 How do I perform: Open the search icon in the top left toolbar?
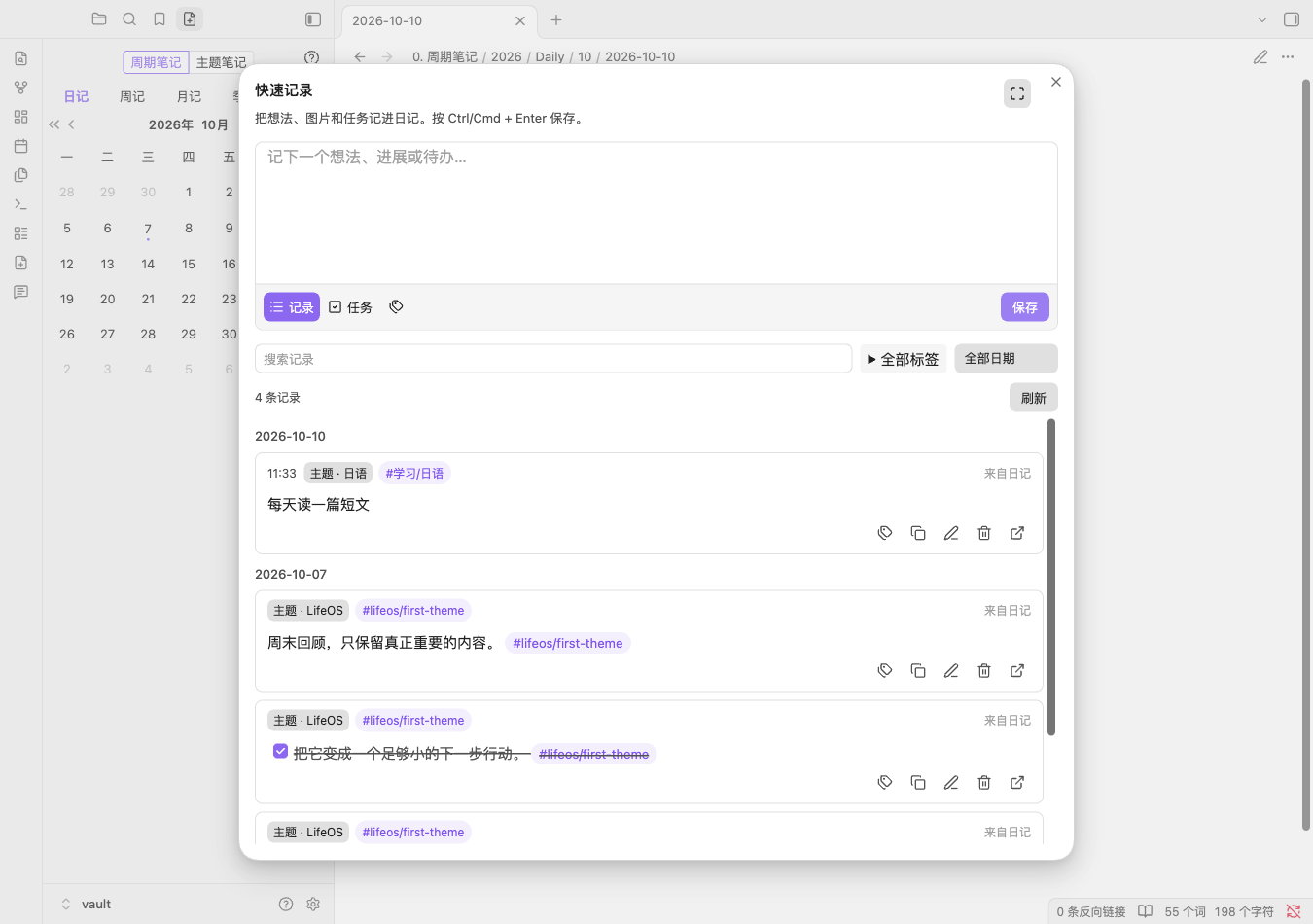point(129,18)
